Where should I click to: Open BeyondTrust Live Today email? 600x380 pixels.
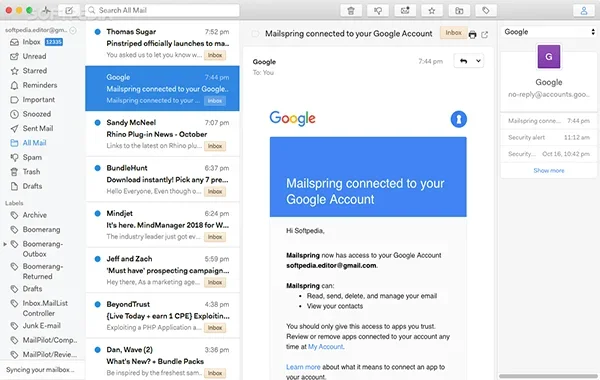162,316
